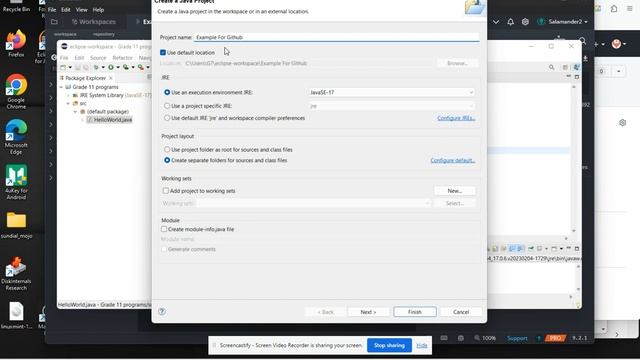
Task: Open the dialog help question mark icon
Action: [162, 312]
